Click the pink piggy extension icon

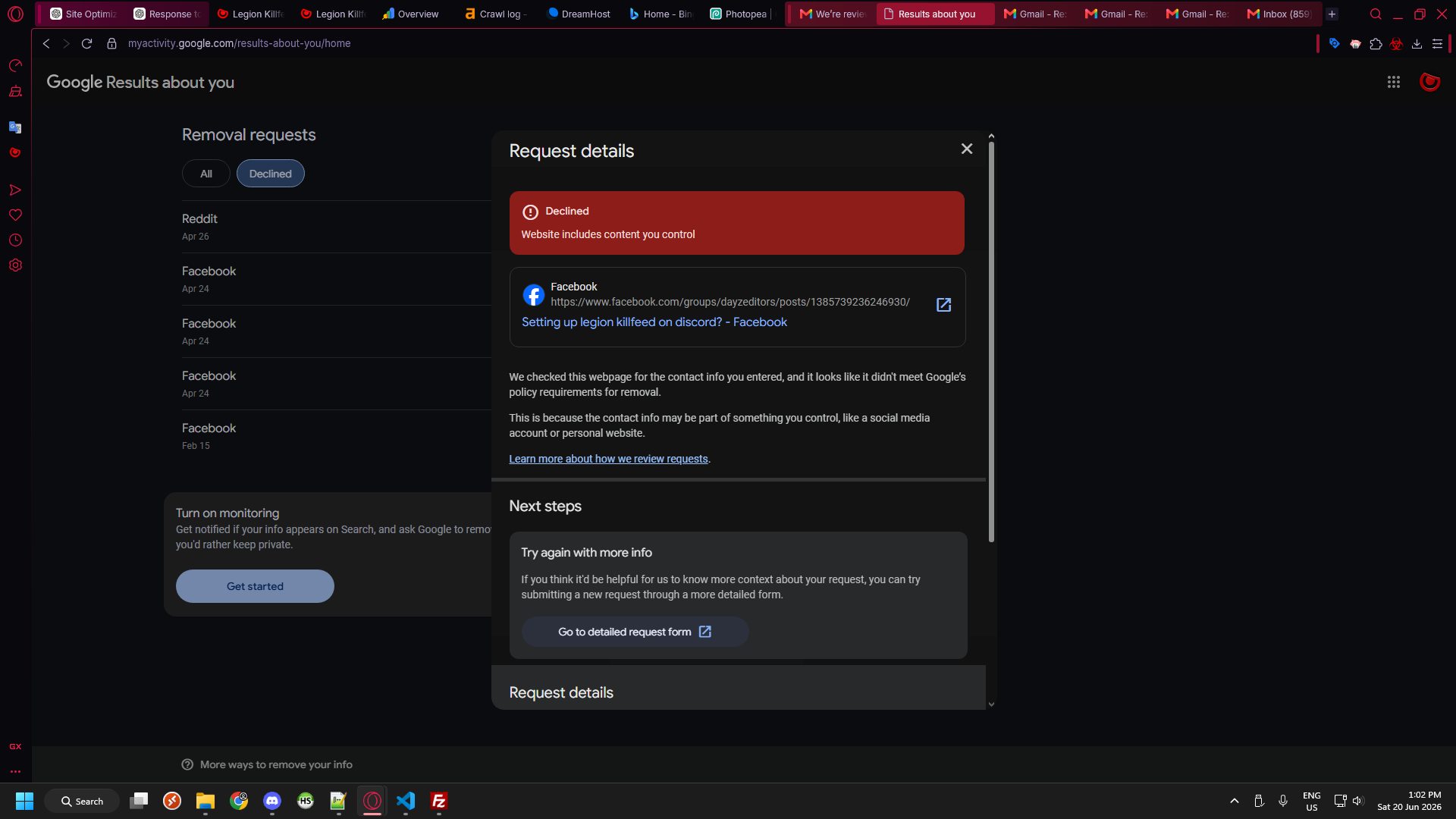[x=1355, y=44]
